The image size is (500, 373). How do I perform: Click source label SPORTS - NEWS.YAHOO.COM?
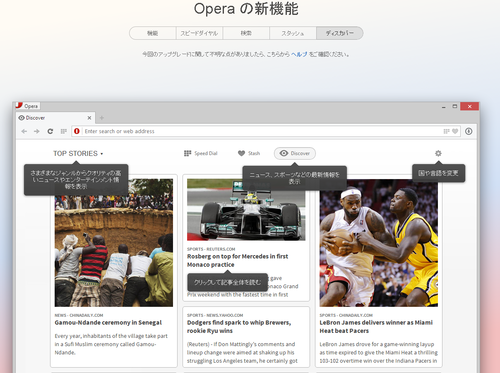click(x=215, y=315)
